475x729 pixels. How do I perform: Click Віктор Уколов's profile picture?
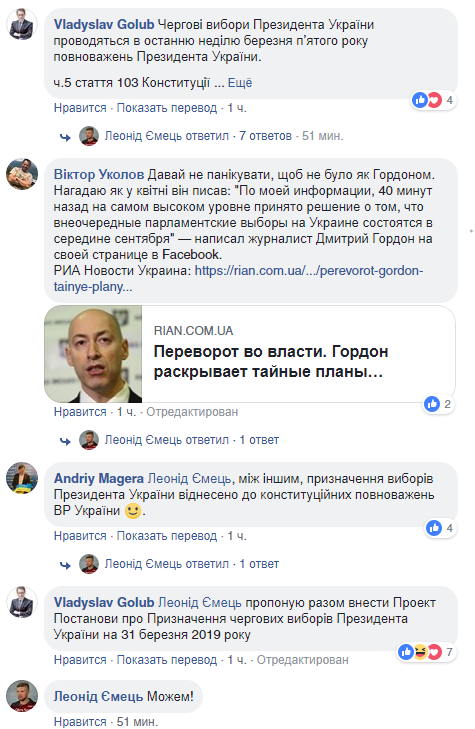point(21,174)
